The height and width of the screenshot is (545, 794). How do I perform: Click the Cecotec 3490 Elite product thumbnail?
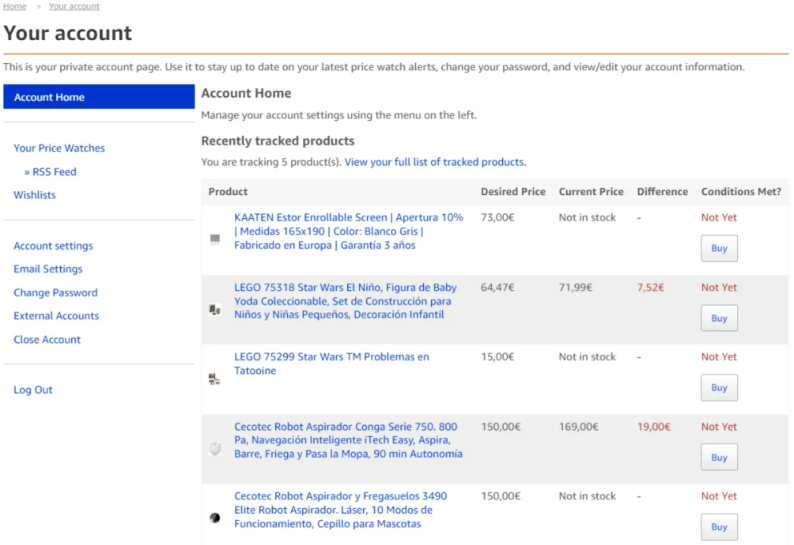pos(214,517)
